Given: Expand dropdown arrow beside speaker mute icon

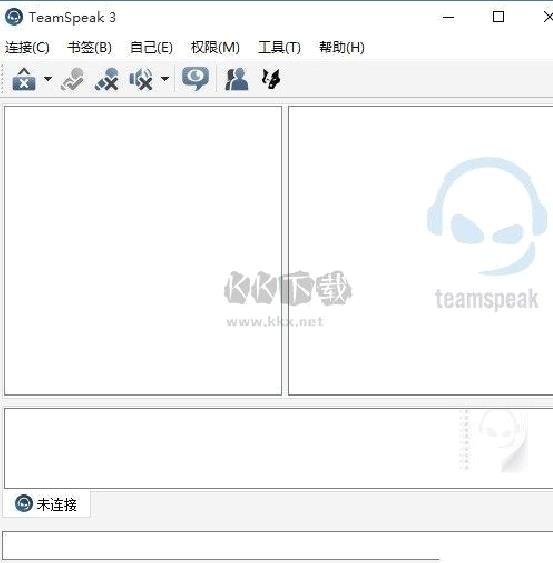Looking at the screenshot, I should [x=165, y=79].
